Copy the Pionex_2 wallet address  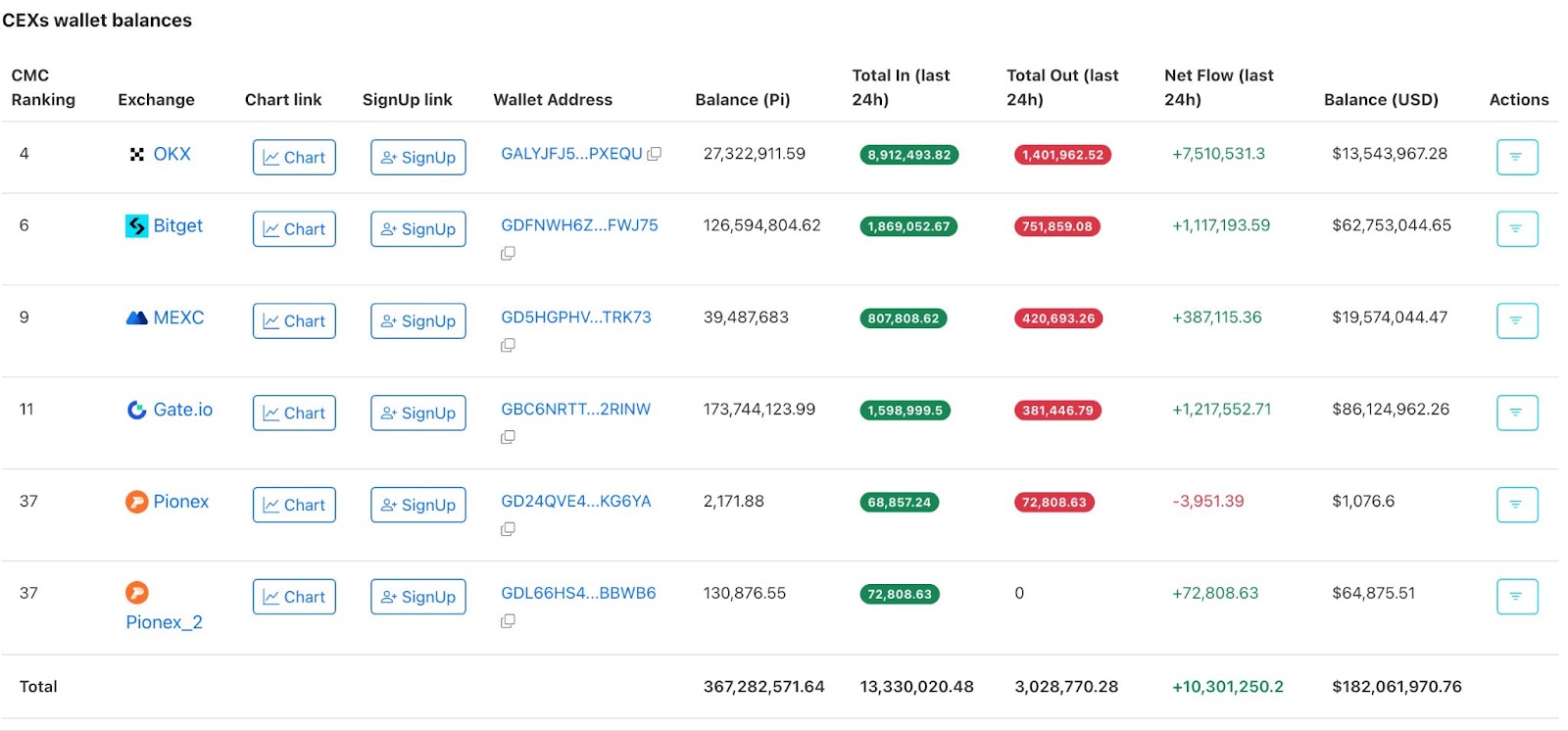508,621
